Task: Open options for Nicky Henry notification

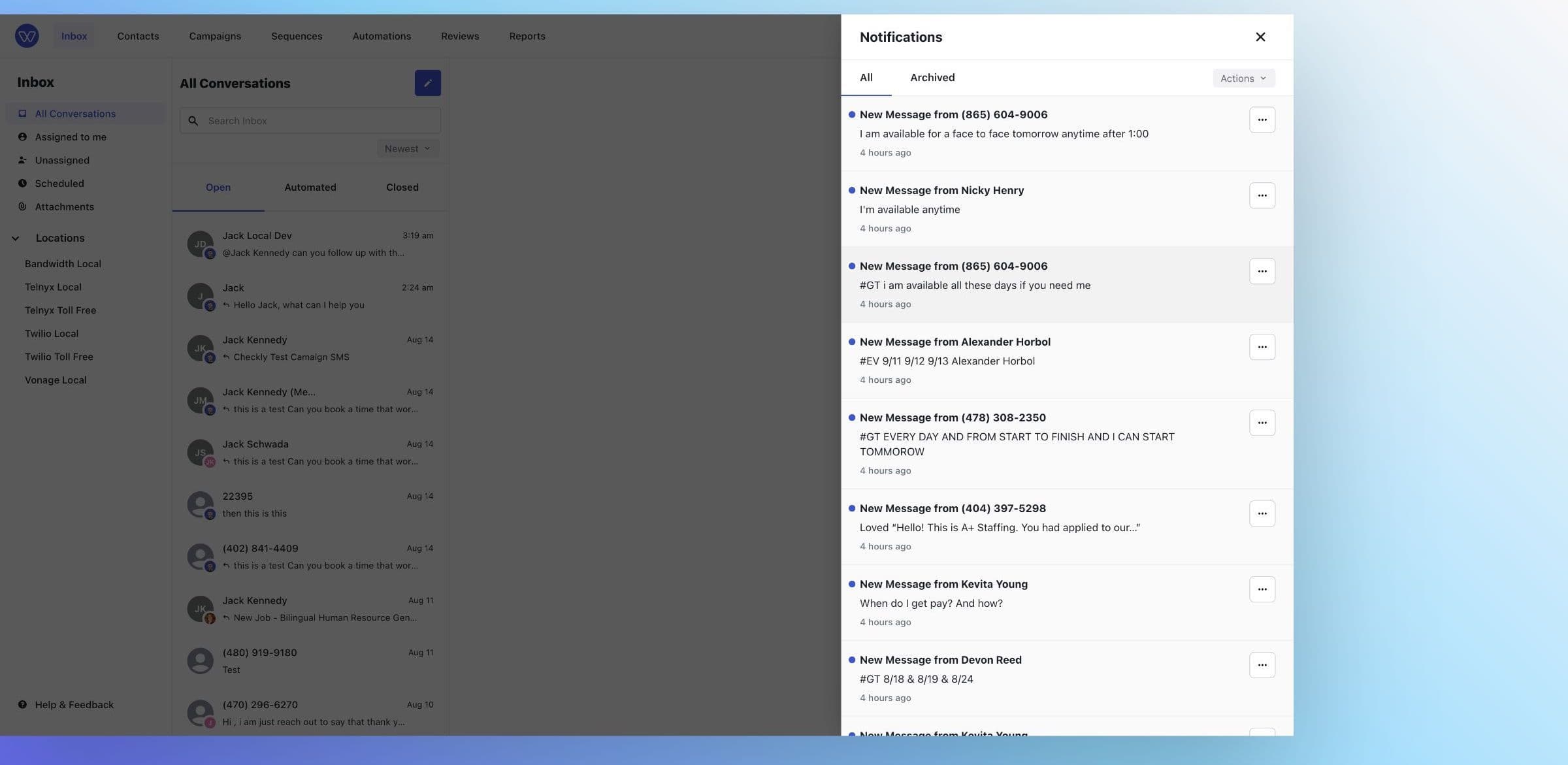Action: 1262,195
